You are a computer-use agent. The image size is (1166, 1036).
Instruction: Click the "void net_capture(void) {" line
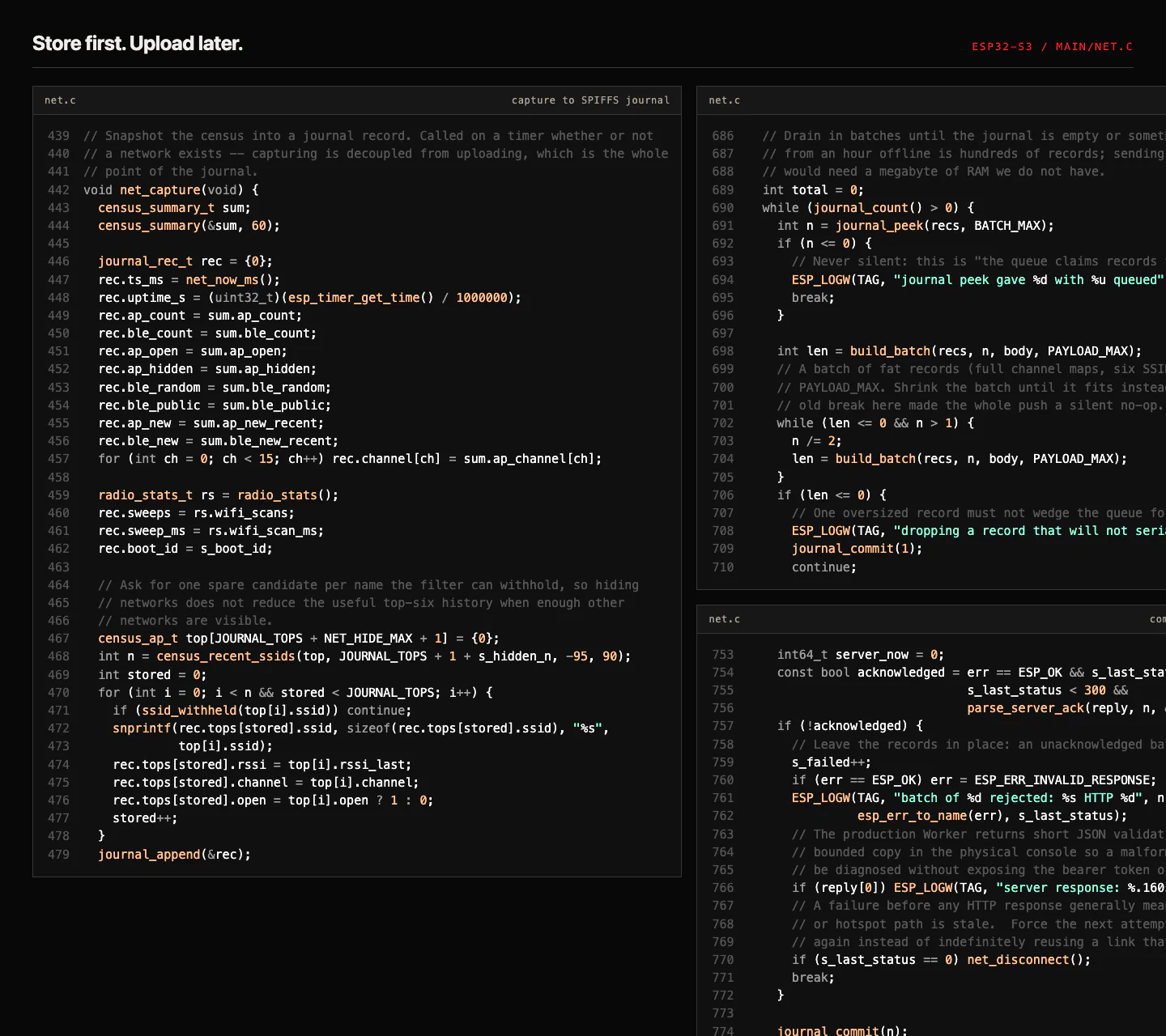click(x=171, y=190)
